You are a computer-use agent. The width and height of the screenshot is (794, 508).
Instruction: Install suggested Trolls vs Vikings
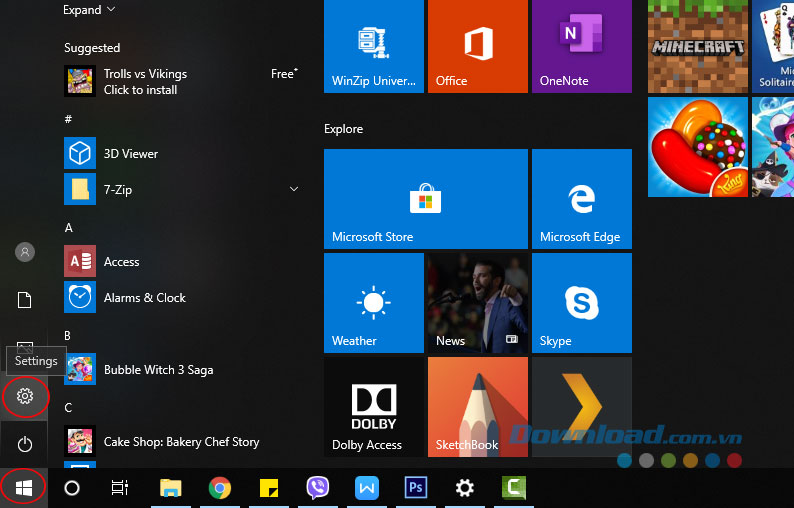[x=144, y=82]
